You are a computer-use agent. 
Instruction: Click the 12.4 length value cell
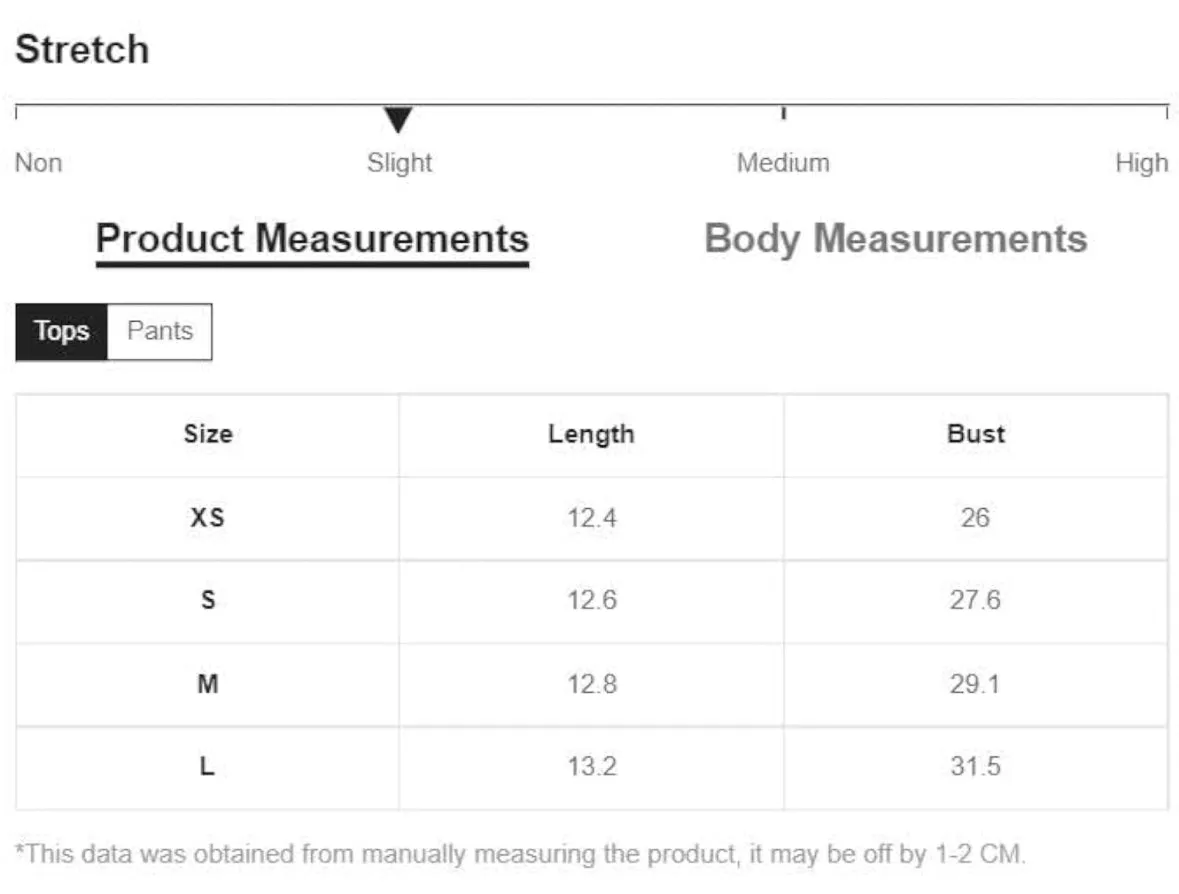pyautogui.click(x=592, y=517)
